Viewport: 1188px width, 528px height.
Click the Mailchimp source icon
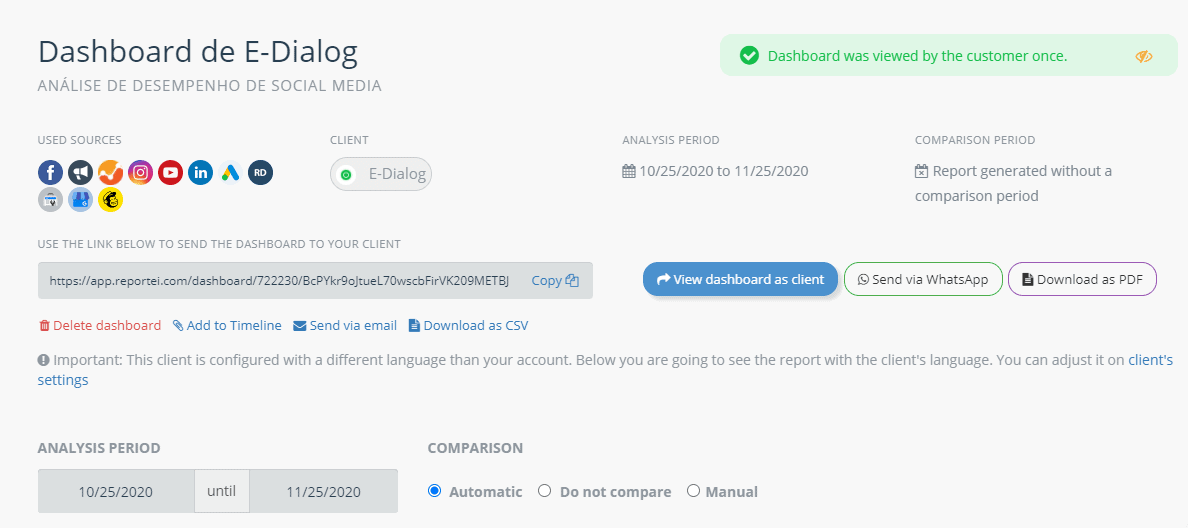click(110, 200)
